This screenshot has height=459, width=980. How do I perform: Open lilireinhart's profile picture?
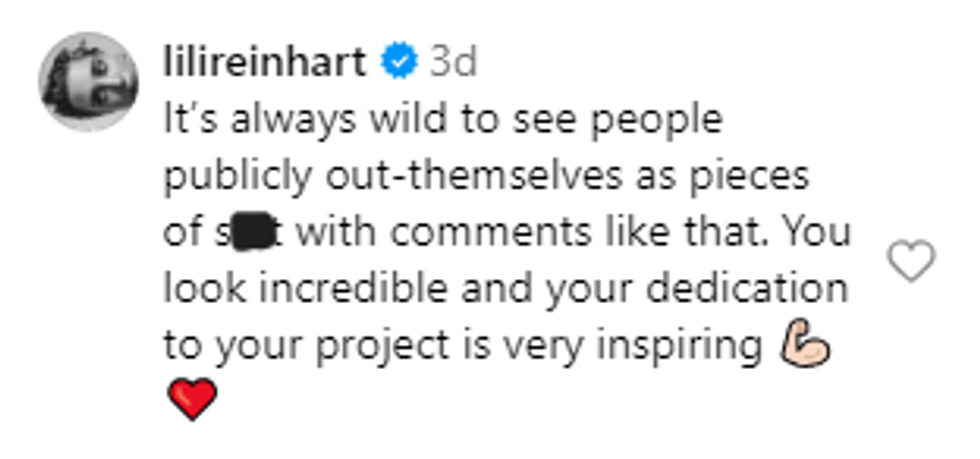[x=88, y=82]
